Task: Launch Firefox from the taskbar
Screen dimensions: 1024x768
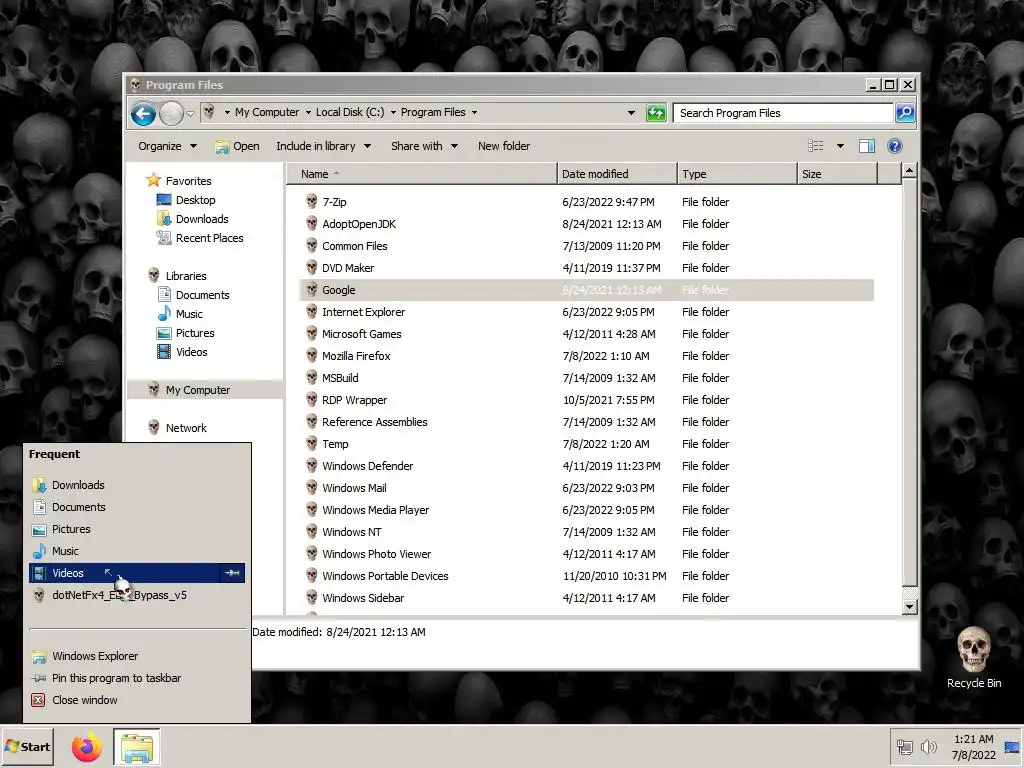Action: click(x=87, y=747)
